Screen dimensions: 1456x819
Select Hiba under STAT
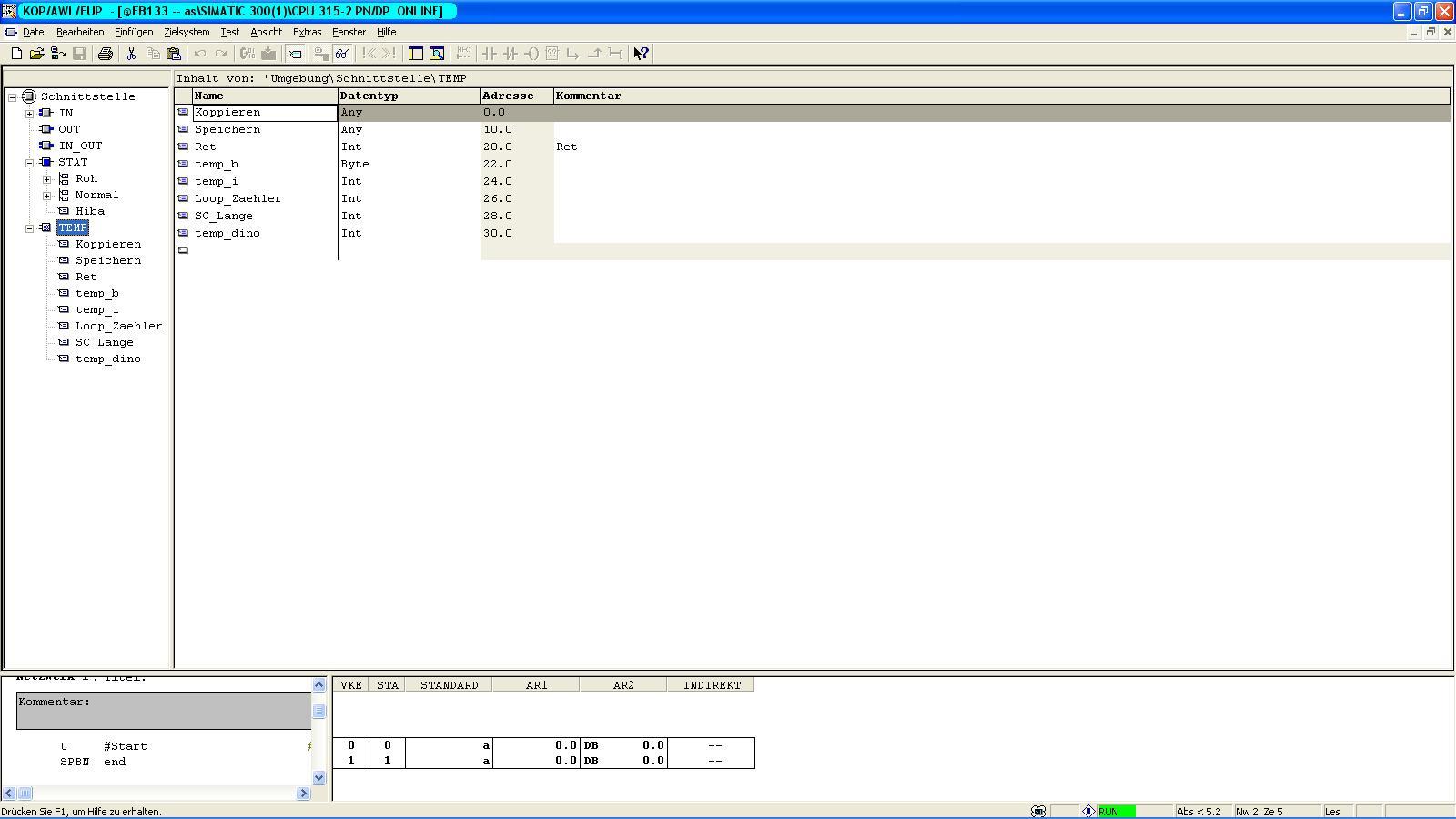click(x=90, y=211)
